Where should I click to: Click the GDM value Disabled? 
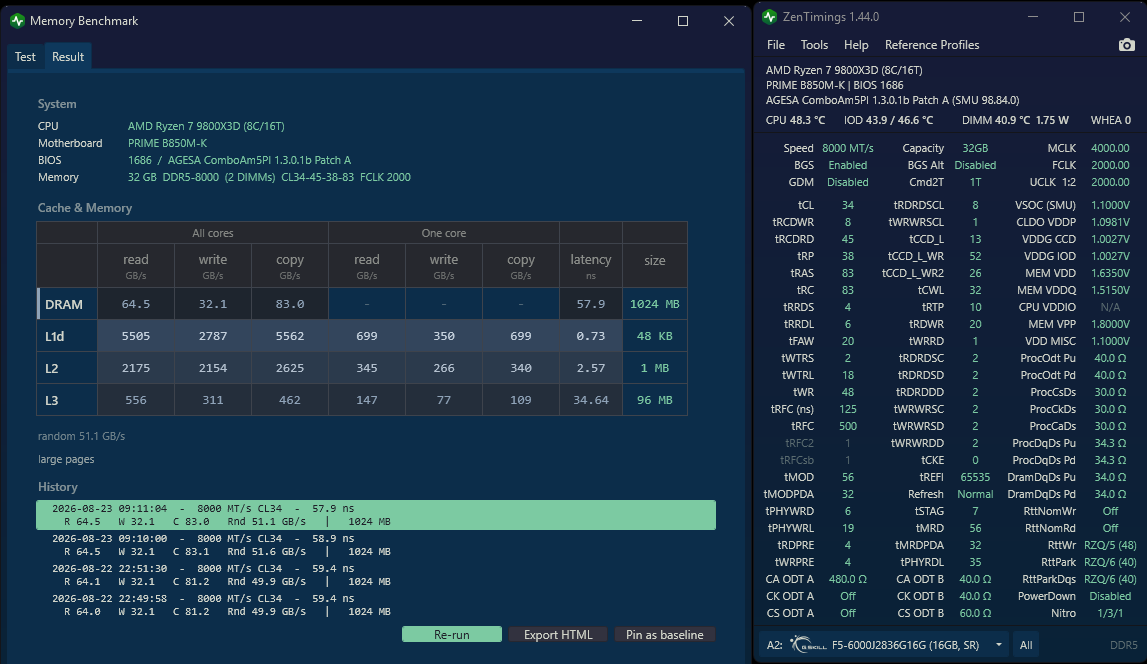[848, 182]
